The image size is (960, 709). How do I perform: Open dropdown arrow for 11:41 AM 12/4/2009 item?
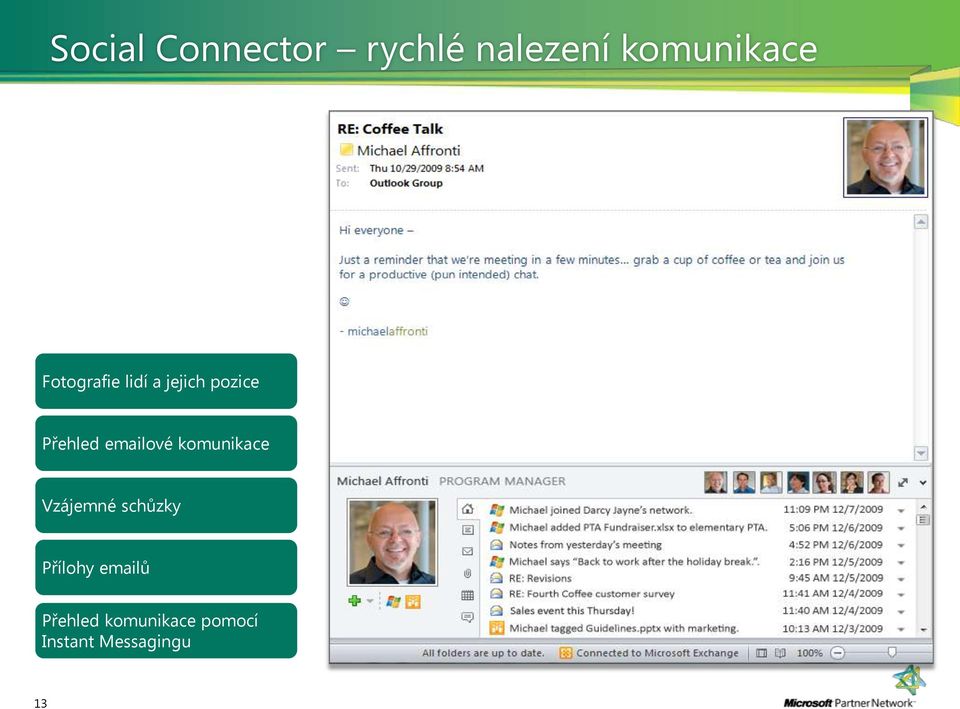[901, 595]
